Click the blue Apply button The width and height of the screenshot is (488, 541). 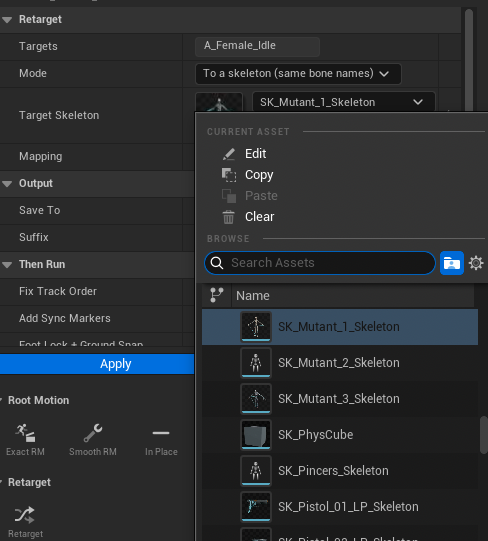coord(97,364)
